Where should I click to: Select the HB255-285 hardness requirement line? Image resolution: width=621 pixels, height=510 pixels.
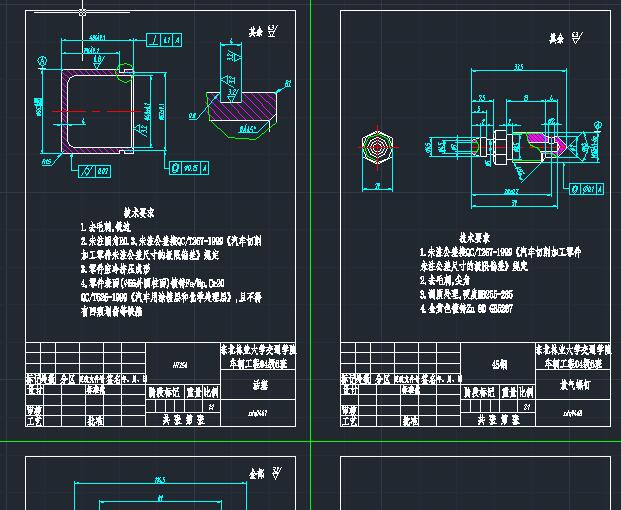point(467,294)
